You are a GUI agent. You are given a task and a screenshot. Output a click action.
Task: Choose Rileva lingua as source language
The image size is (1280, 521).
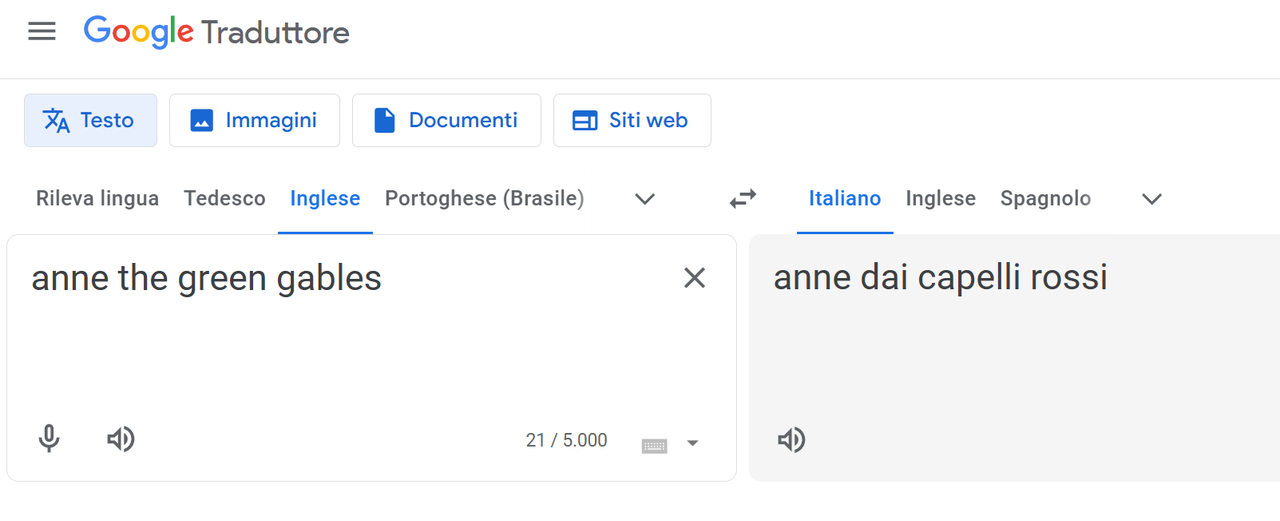(97, 199)
